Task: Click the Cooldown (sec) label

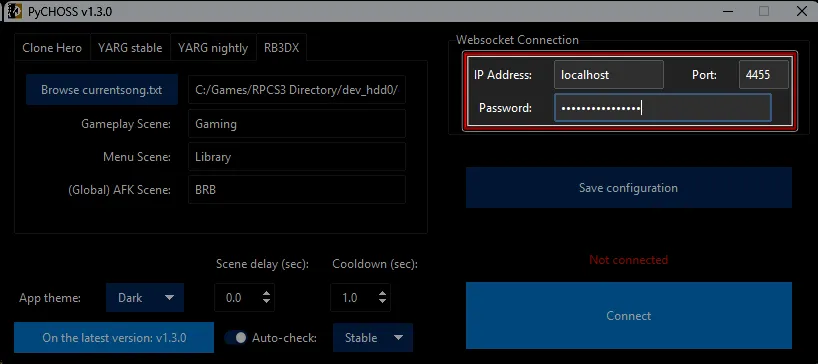Action: (x=375, y=264)
